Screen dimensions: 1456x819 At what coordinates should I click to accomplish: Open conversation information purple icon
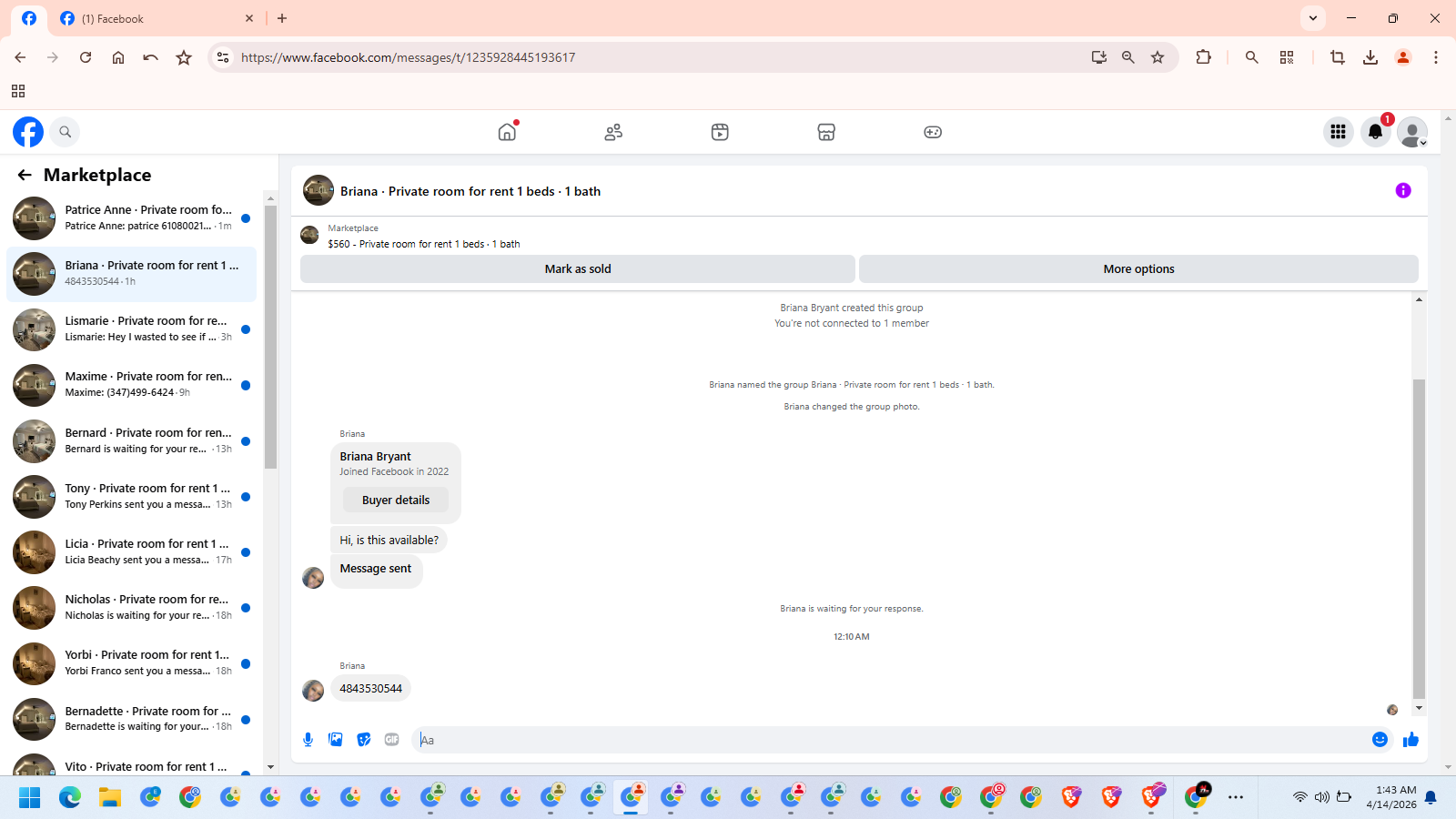1403,190
